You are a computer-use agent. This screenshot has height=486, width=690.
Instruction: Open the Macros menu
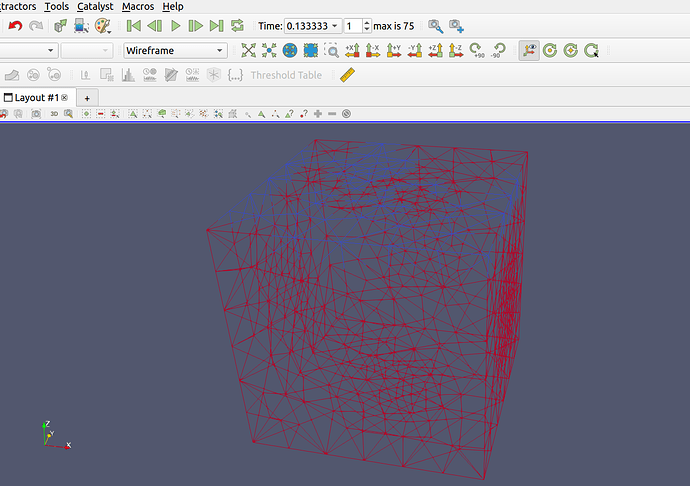(x=137, y=6)
